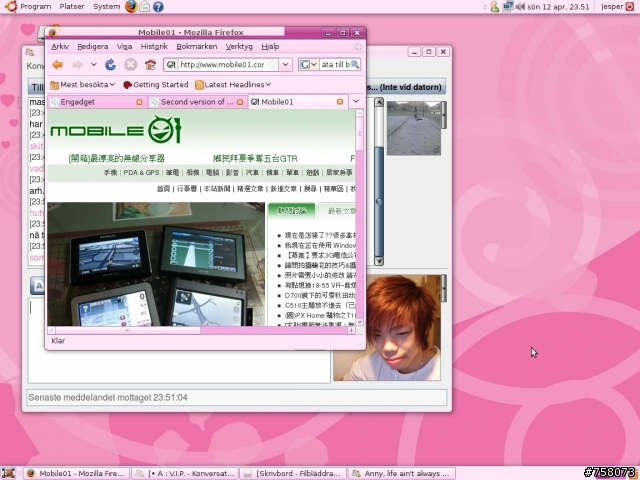The height and width of the screenshot is (480, 640).
Task: Open the Program menu in top panel
Action: [x=36, y=7]
